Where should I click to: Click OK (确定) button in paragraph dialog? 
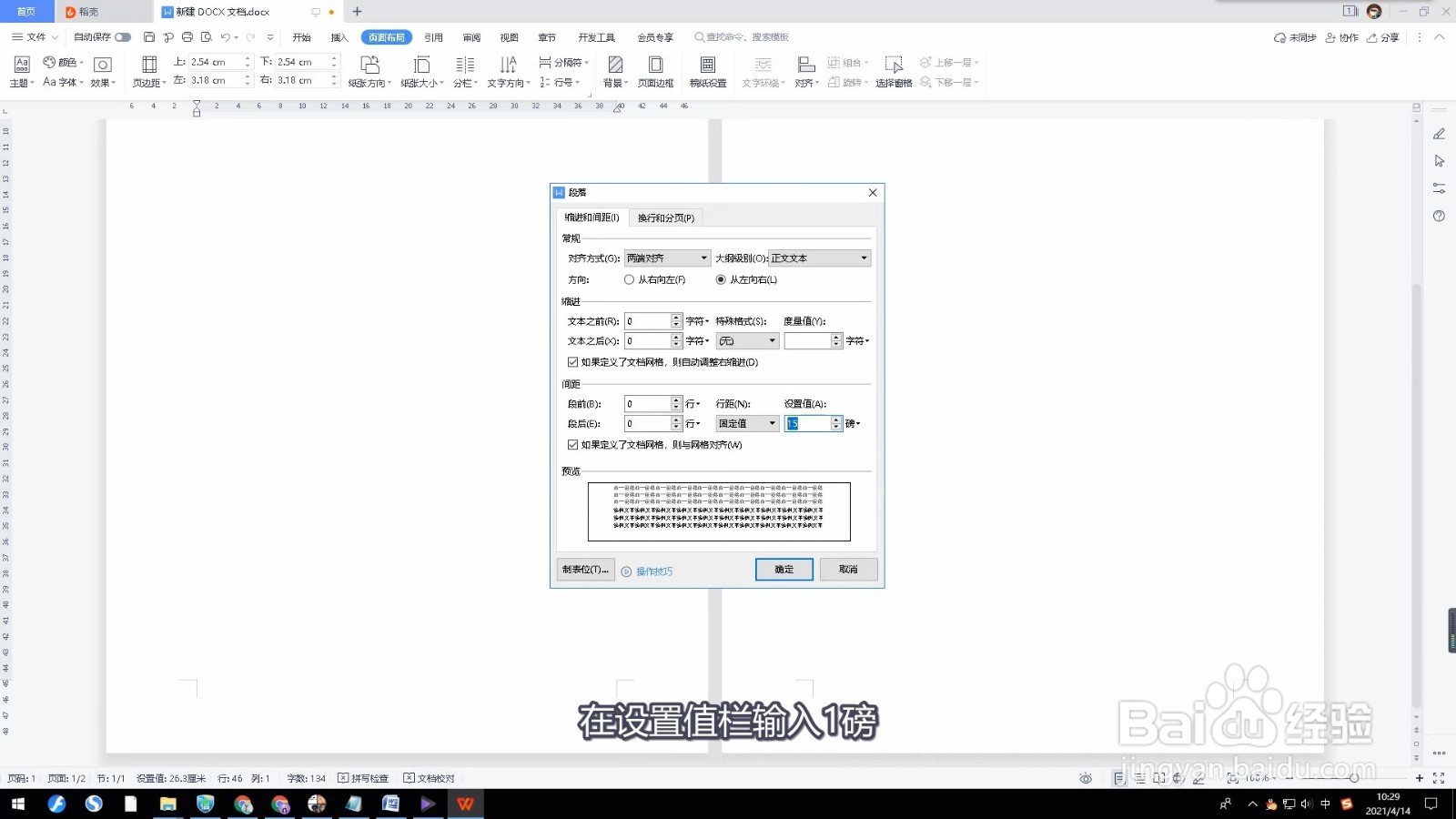tap(784, 570)
